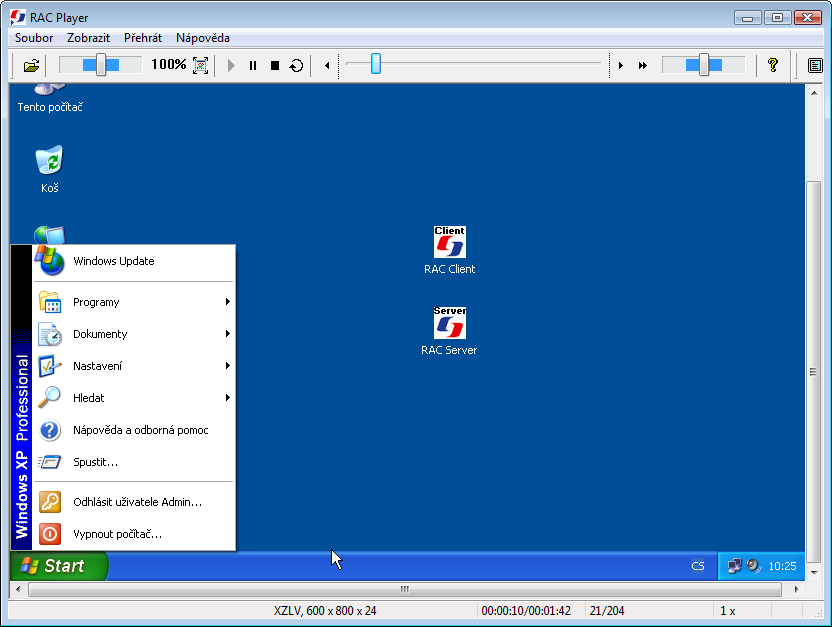Screen dimensions: 832x627
Task: Open a recording file with the folder icon
Action: (x=31, y=66)
